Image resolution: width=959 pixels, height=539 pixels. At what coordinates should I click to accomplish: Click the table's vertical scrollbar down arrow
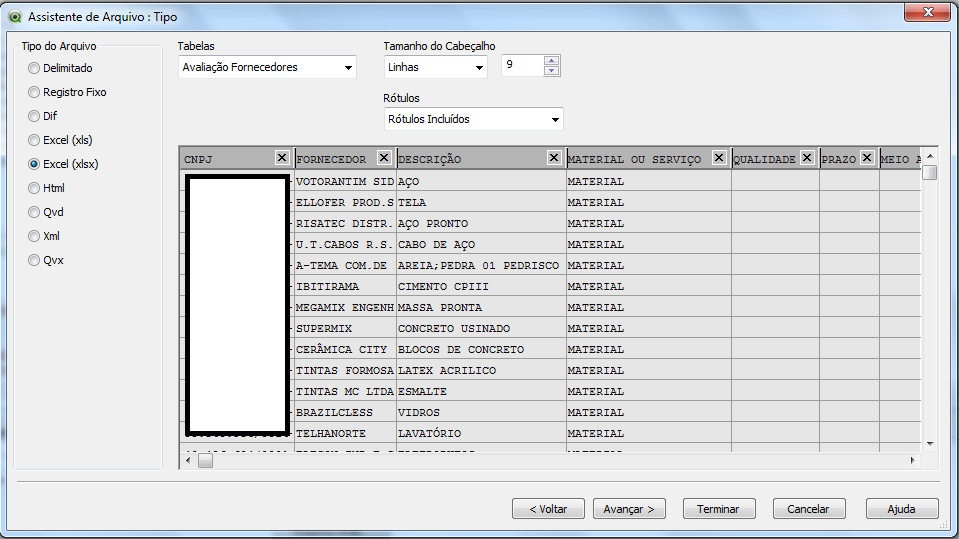pos(930,444)
